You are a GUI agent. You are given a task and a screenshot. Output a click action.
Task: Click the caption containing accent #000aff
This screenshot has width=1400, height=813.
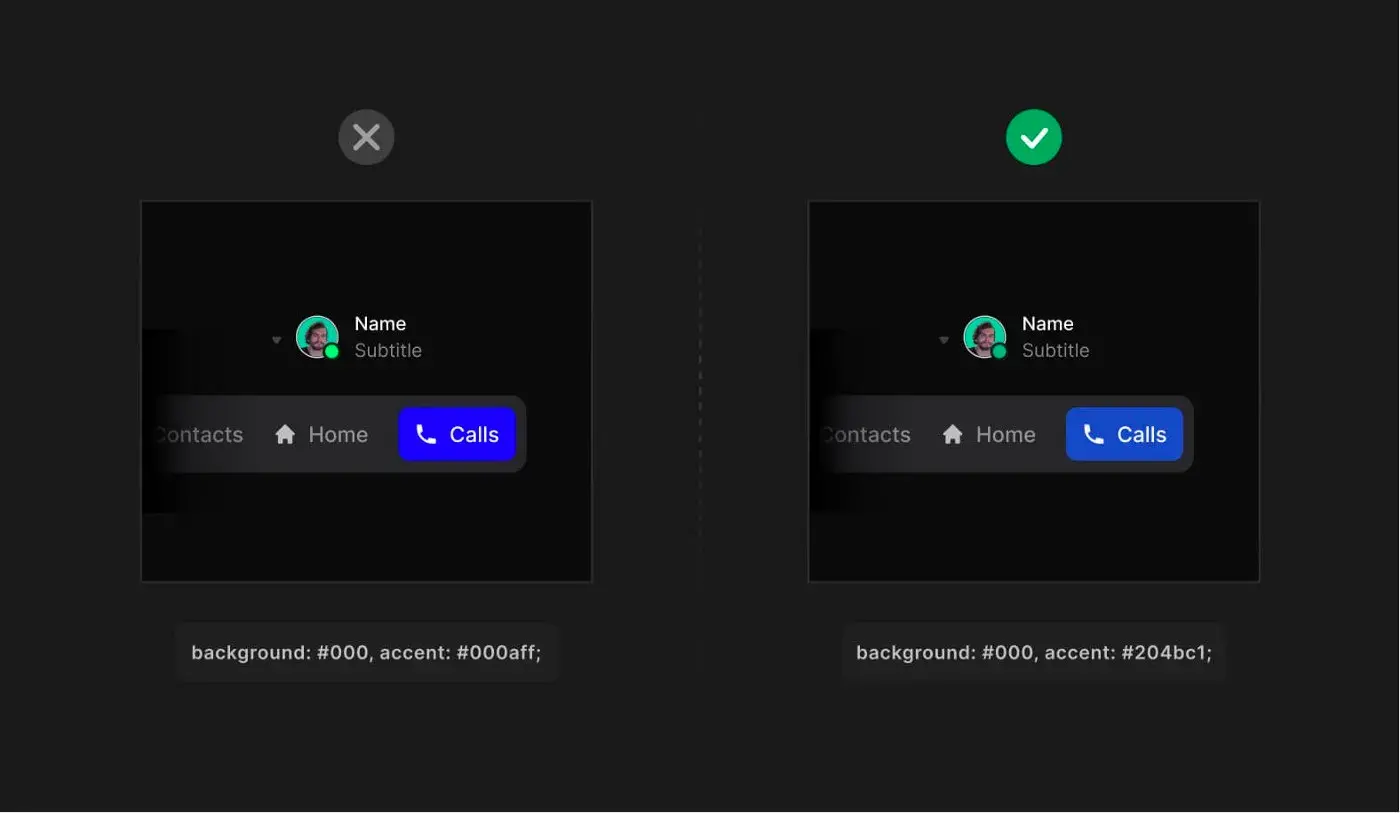366,653
